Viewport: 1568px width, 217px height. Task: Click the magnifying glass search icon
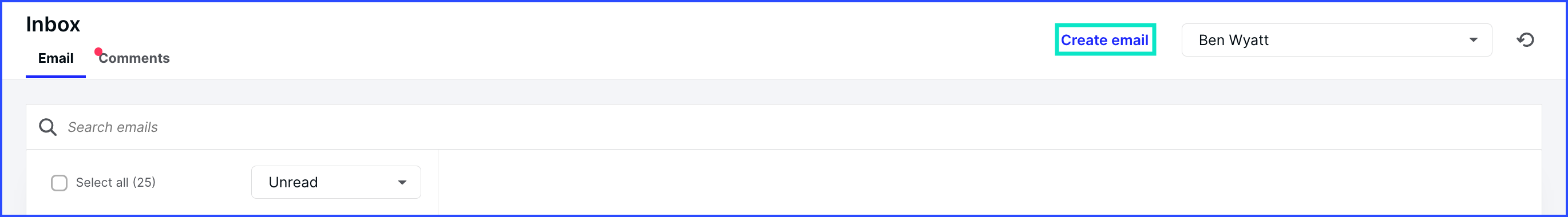(x=47, y=127)
